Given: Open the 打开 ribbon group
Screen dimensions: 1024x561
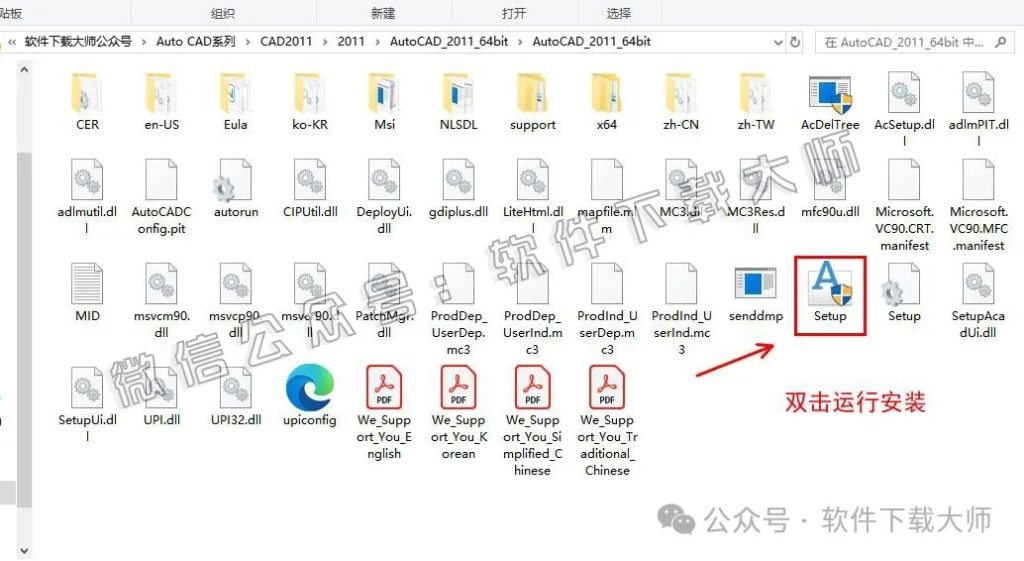Looking at the screenshot, I should [x=514, y=13].
